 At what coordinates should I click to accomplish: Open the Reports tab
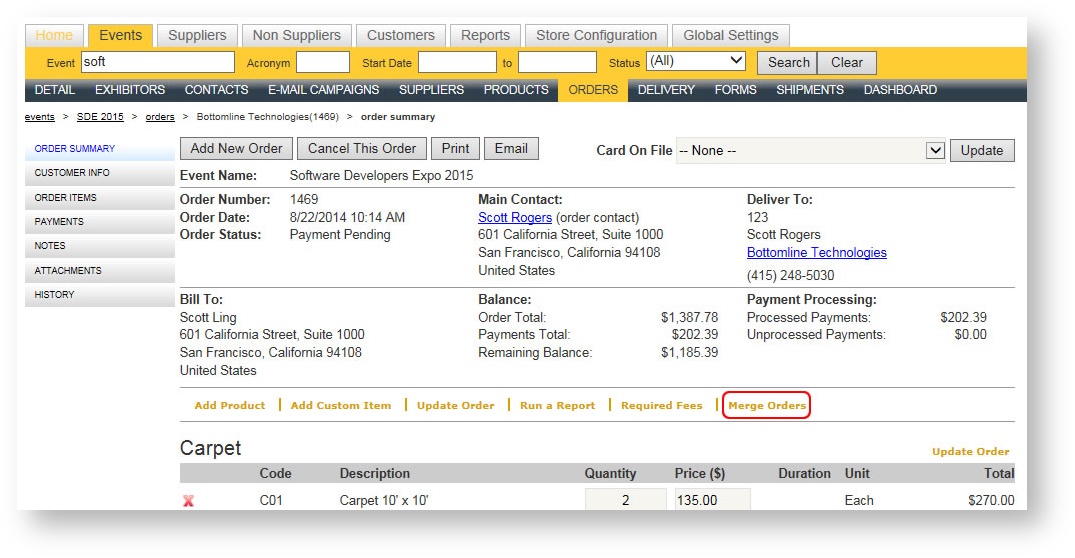[x=485, y=35]
